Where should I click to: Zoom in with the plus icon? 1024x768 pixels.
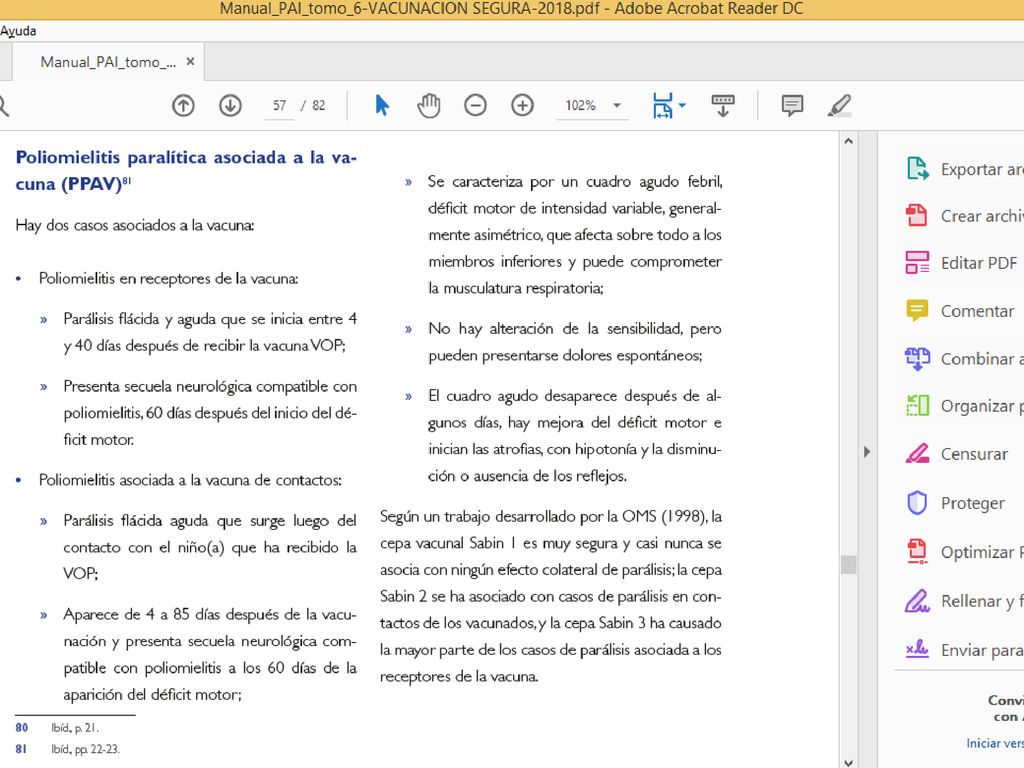coord(522,105)
